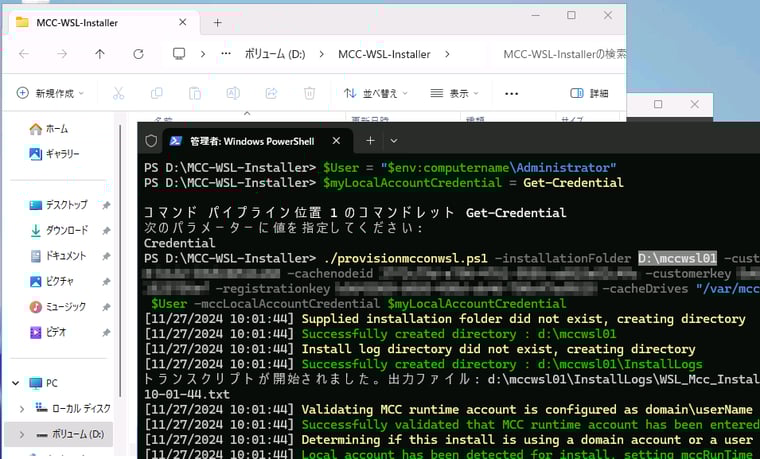Image resolution: width=760 pixels, height=459 pixels.
Task: Open a new terminal tab
Action: click(x=370, y=141)
